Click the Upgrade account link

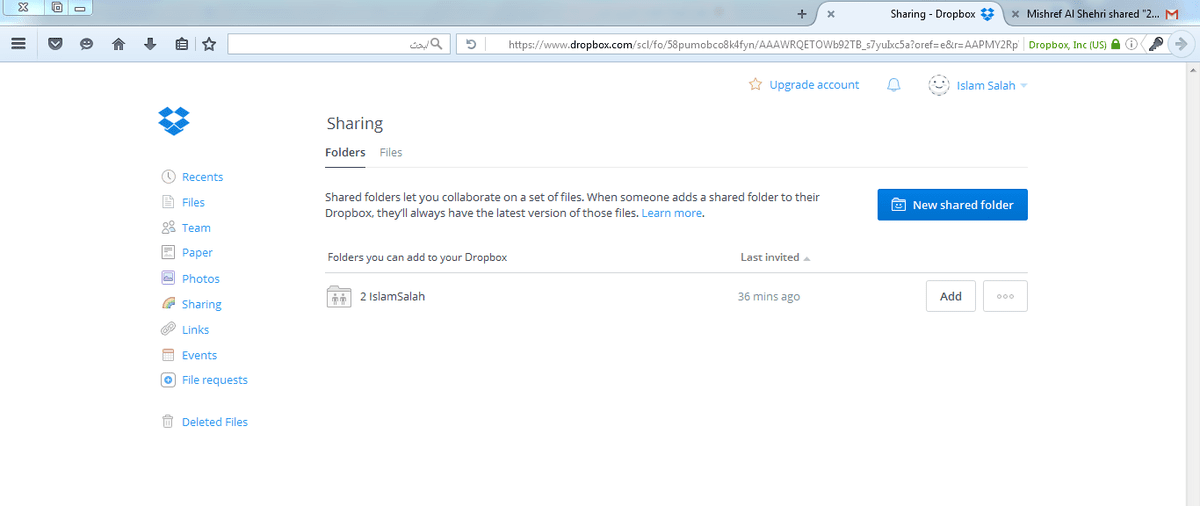(813, 85)
